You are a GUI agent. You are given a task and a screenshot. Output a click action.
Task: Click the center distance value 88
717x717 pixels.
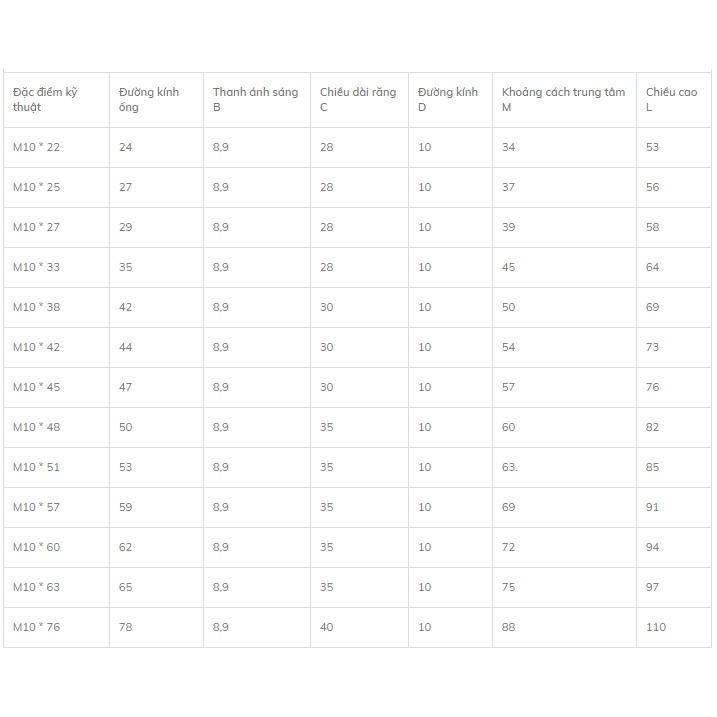[x=508, y=627]
